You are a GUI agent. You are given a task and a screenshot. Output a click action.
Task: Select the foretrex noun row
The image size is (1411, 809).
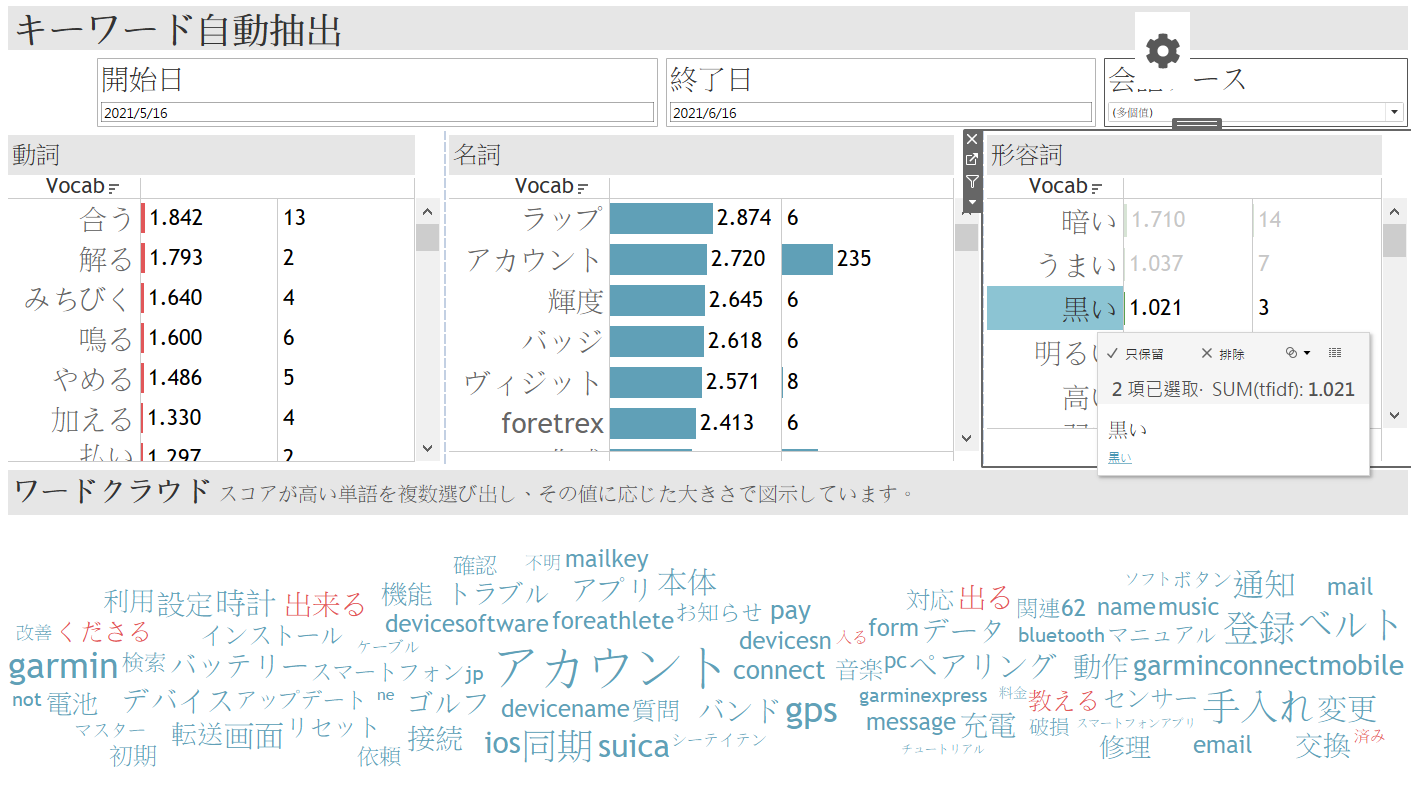click(x=701, y=423)
